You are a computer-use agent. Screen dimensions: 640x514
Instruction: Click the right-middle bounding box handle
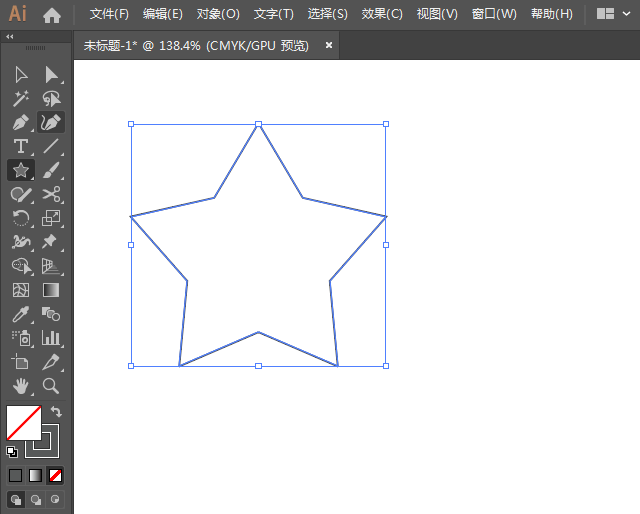pyautogui.click(x=386, y=245)
